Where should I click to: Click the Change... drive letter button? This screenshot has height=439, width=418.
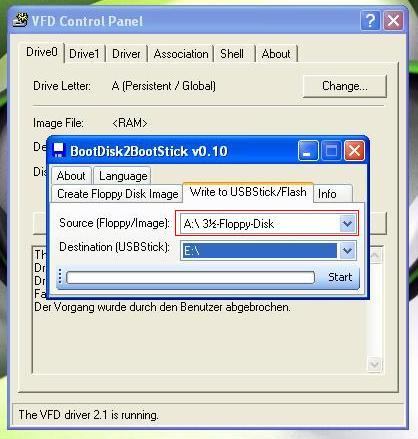345,86
